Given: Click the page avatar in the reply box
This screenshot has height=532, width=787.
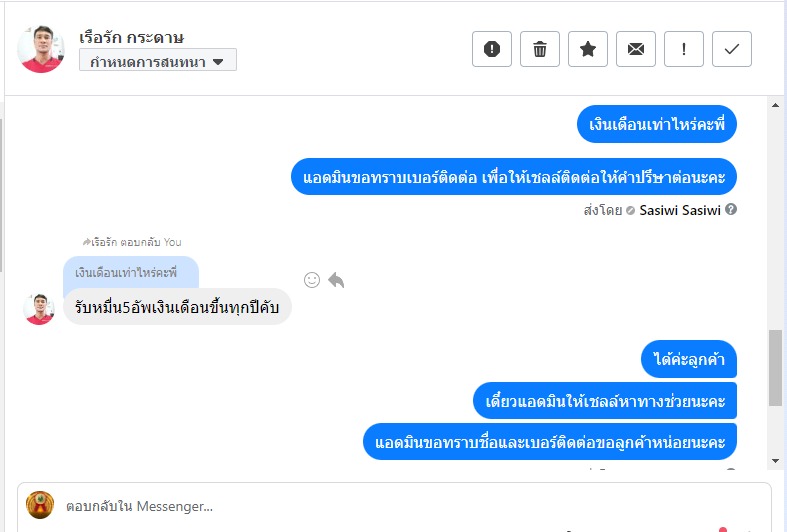Looking at the screenshot, I should (x=40, y=504).
